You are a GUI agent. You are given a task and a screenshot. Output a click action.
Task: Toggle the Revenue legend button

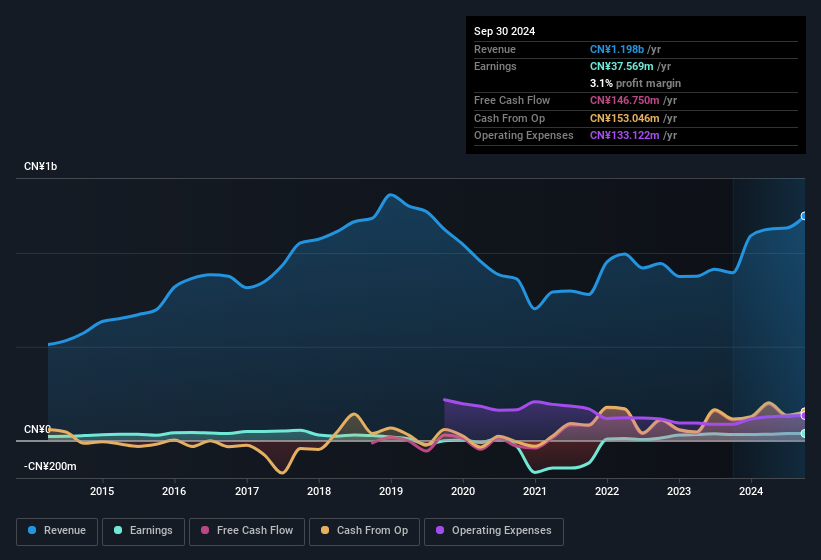[x=57, y=531]
